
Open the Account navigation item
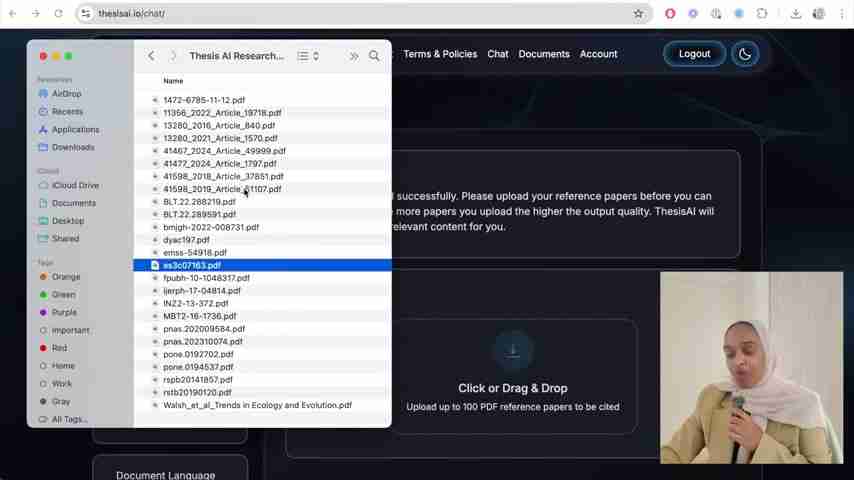598,54
